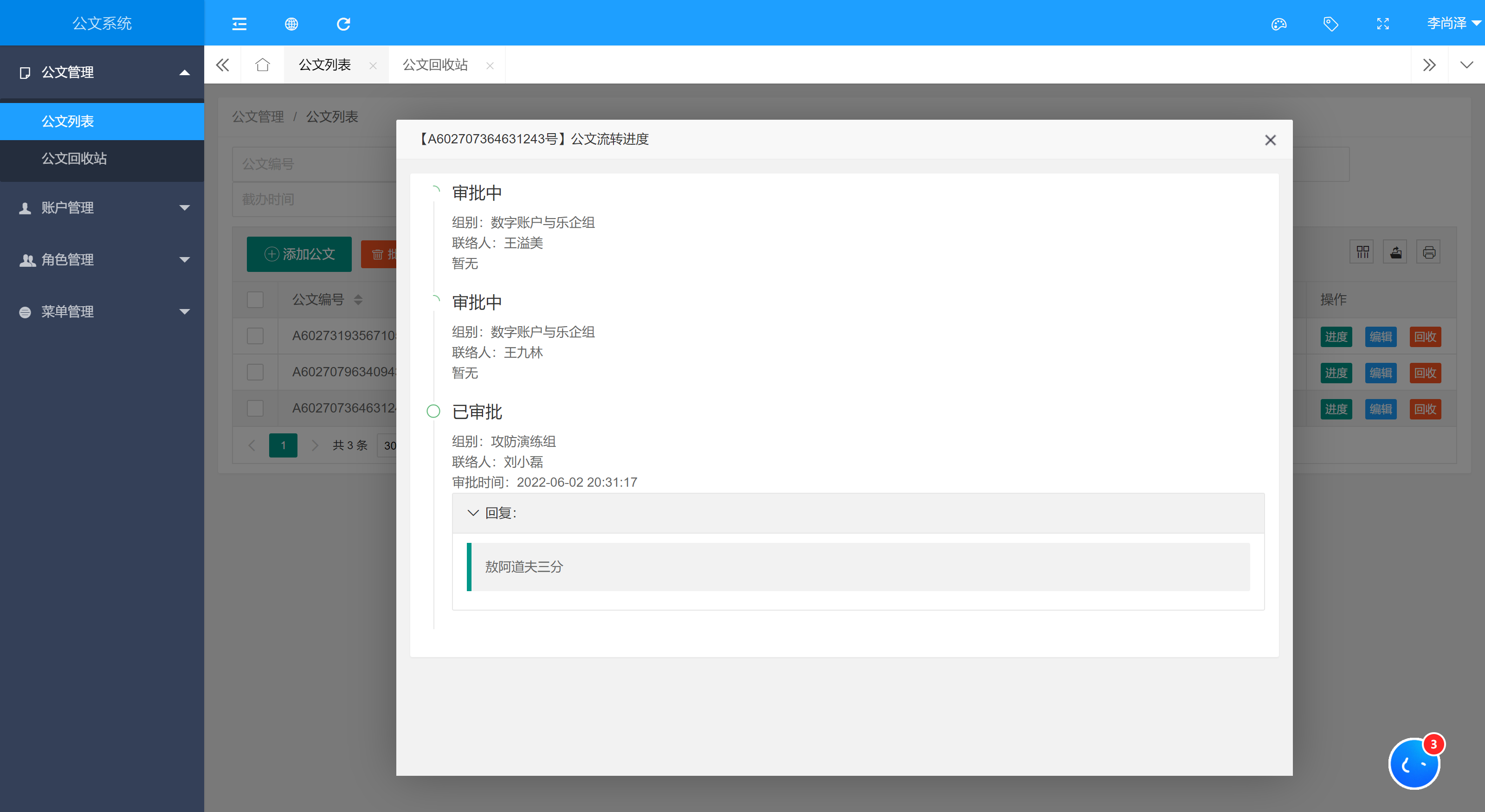Click the 已审批 timeline node circle

433,411
